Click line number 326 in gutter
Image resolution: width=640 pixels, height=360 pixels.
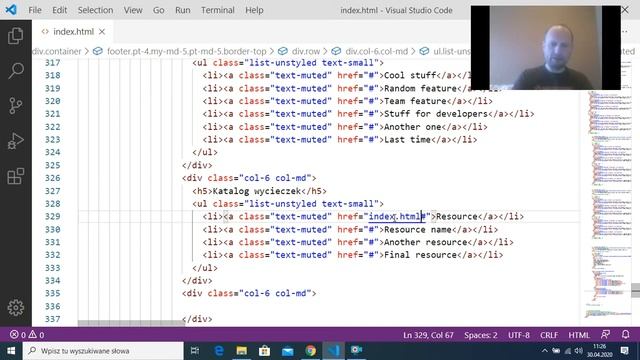(x=52, y=178)
